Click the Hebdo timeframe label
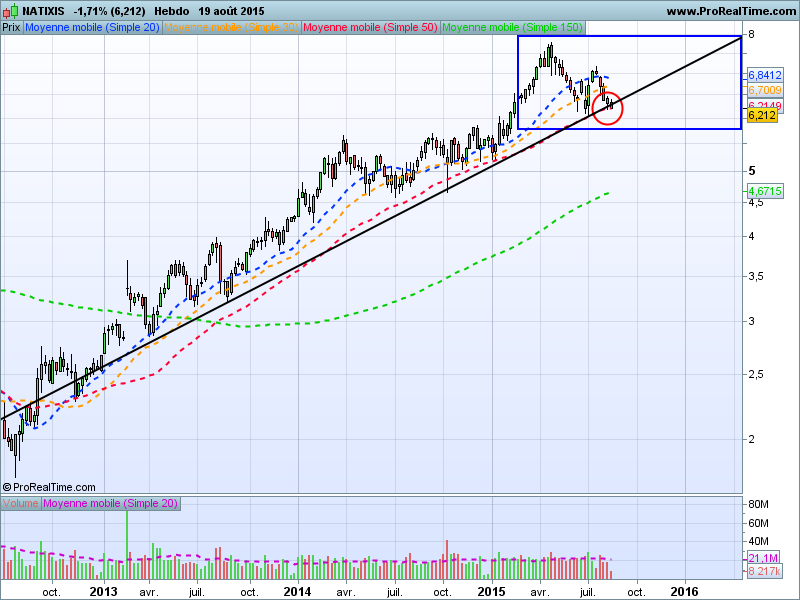 [171, 11]
